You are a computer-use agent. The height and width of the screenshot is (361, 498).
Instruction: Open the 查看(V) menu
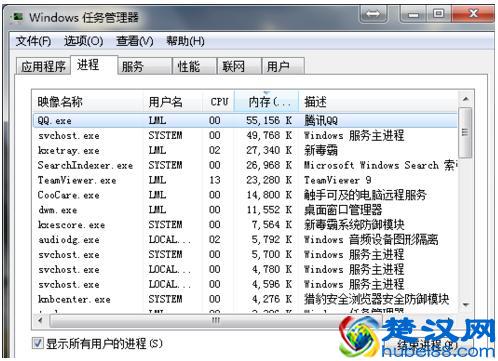point(135,41)
